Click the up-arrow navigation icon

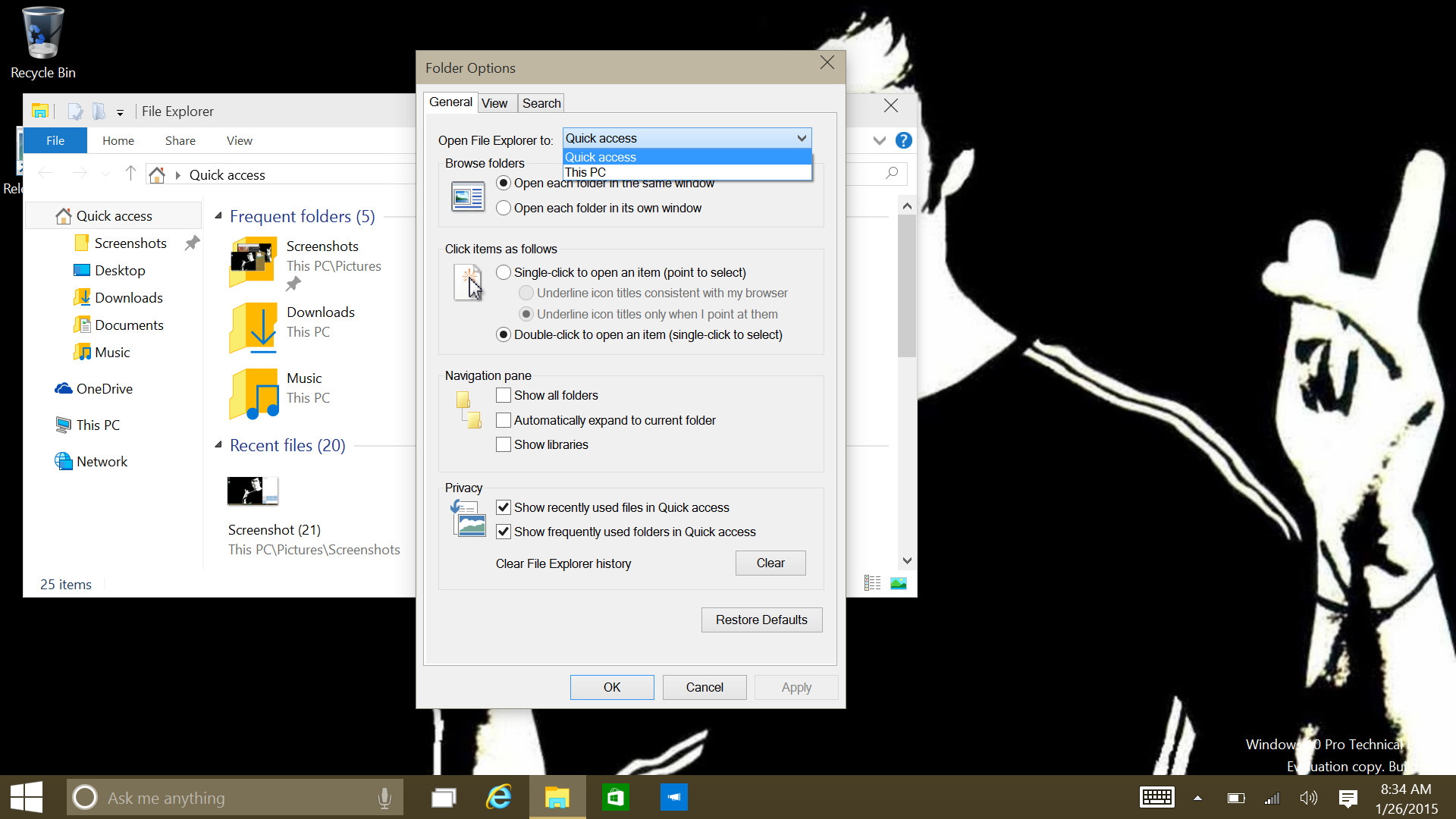coord(130,174)
